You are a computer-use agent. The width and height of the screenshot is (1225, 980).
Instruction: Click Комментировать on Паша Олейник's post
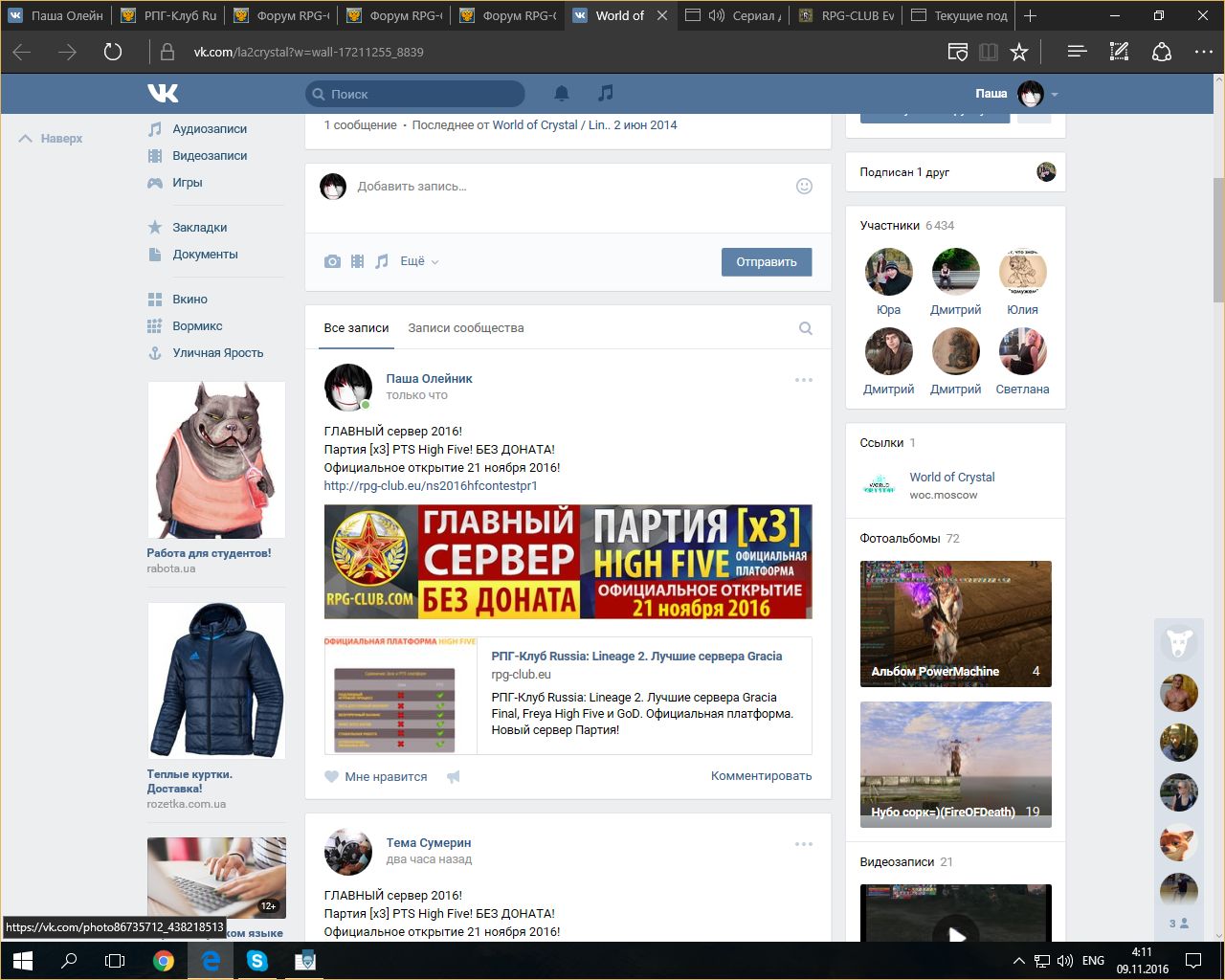tap(761, 776)
